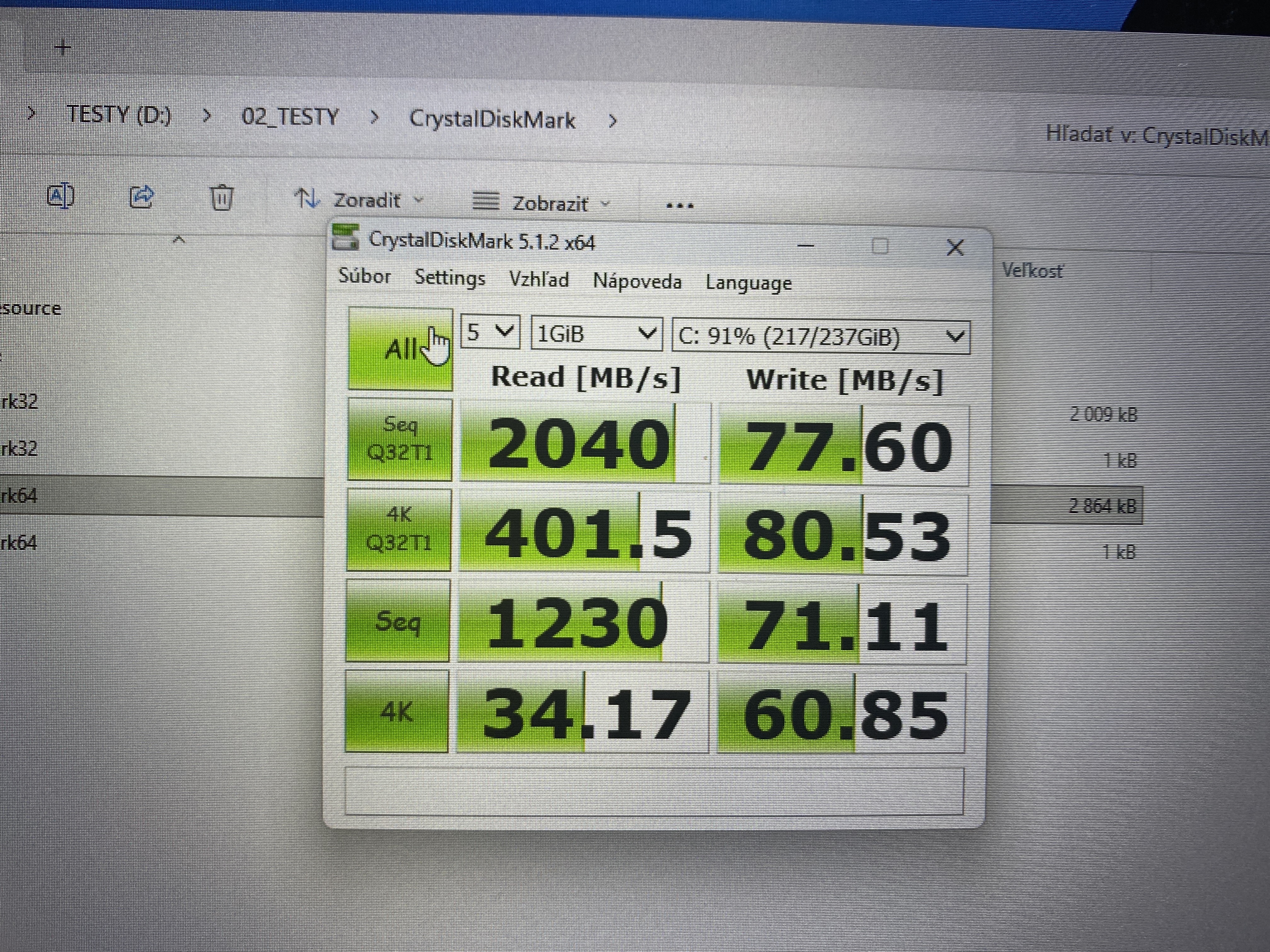
Task: Run the 4K Q32T1 test
Action: coord(399,529)
